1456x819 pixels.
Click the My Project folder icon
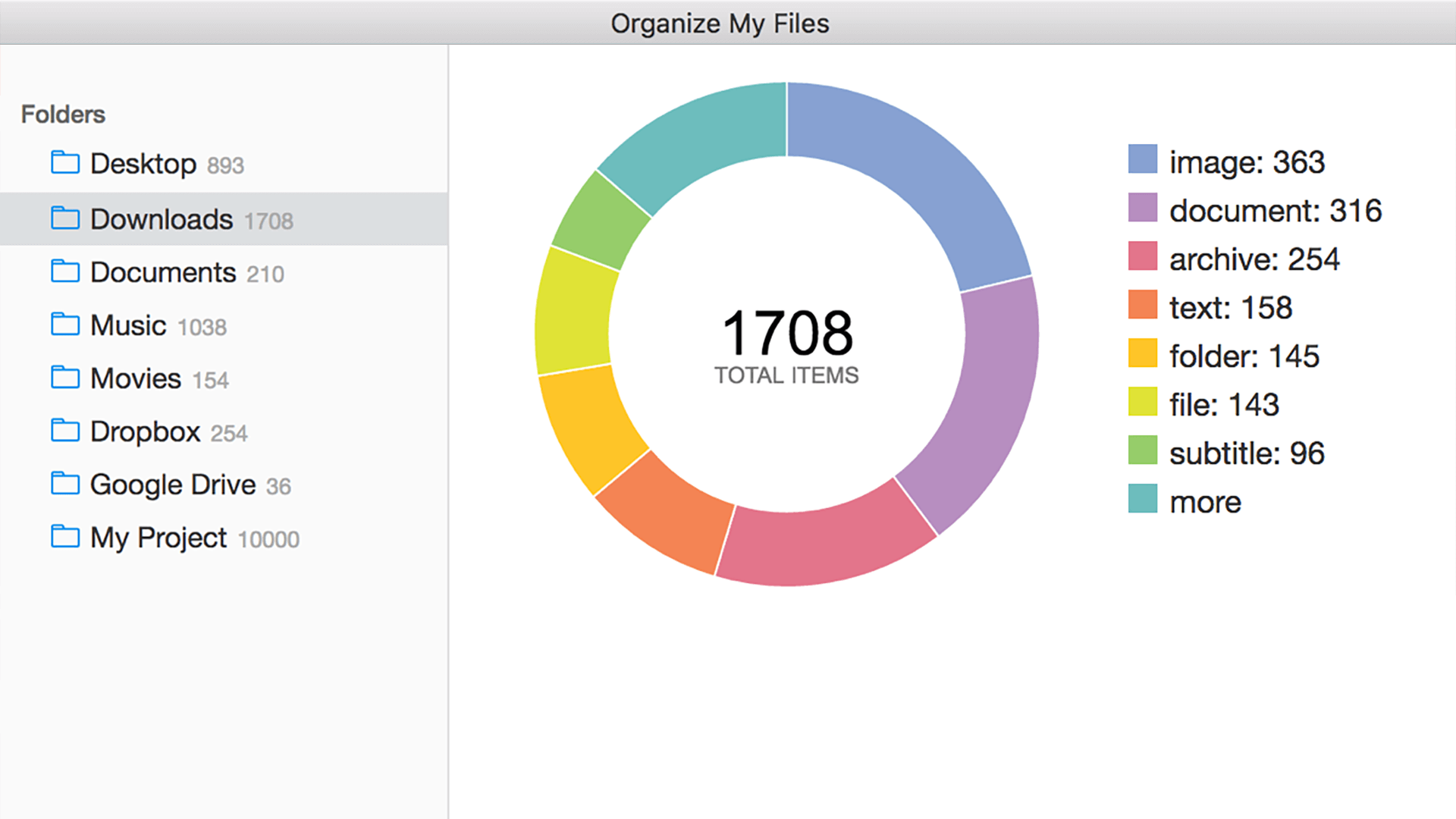coord(67,536)
